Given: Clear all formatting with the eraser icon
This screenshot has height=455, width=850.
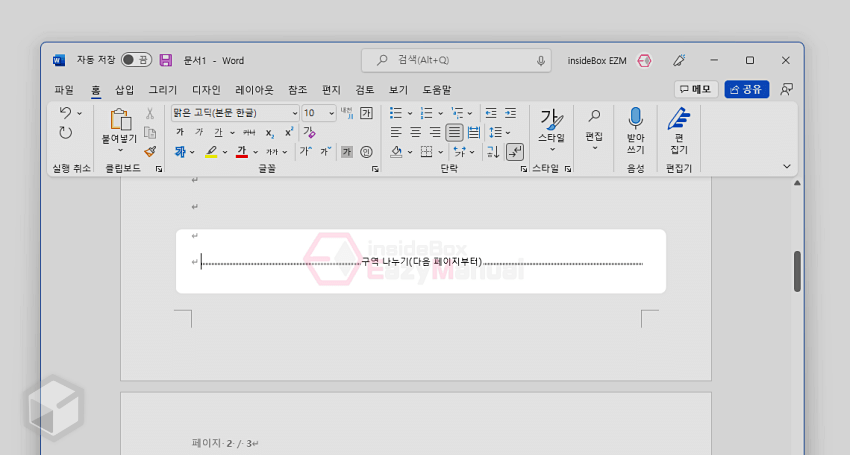Looking at the screenshot, I should [310, 132].
